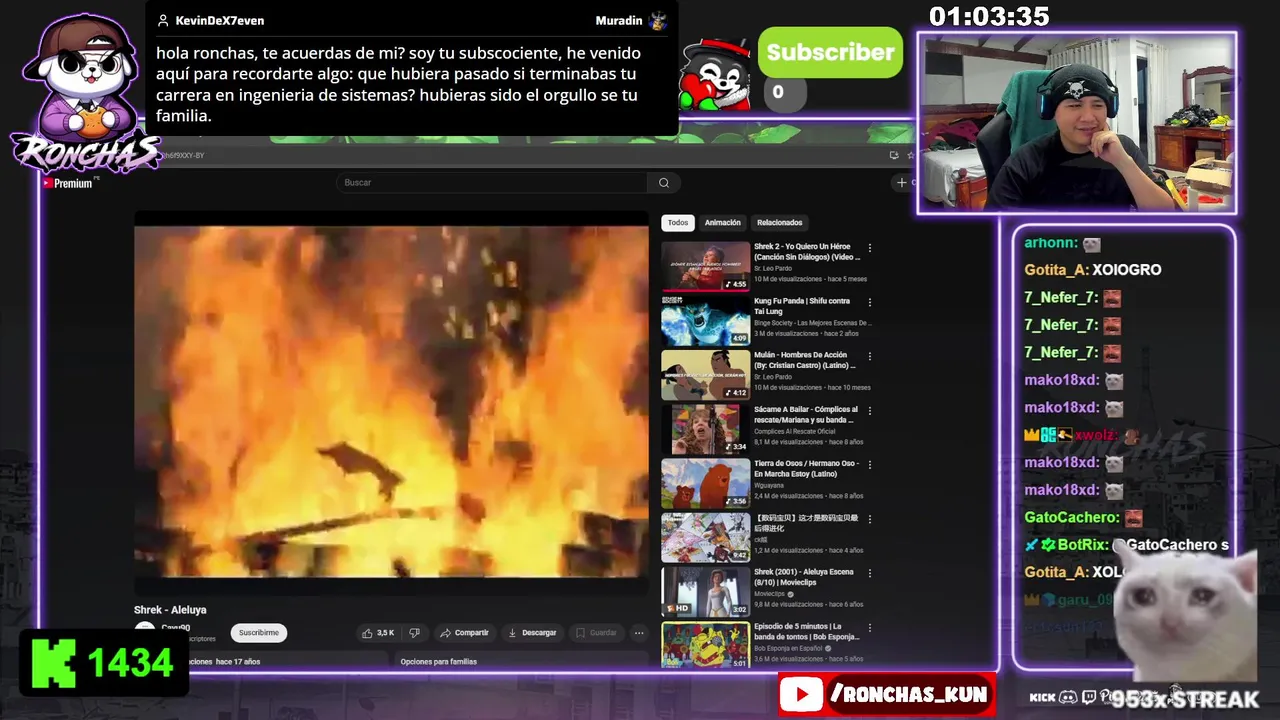Open options menu for Sácame A Bailar video

pyautogui.click(x=870, y=410)
